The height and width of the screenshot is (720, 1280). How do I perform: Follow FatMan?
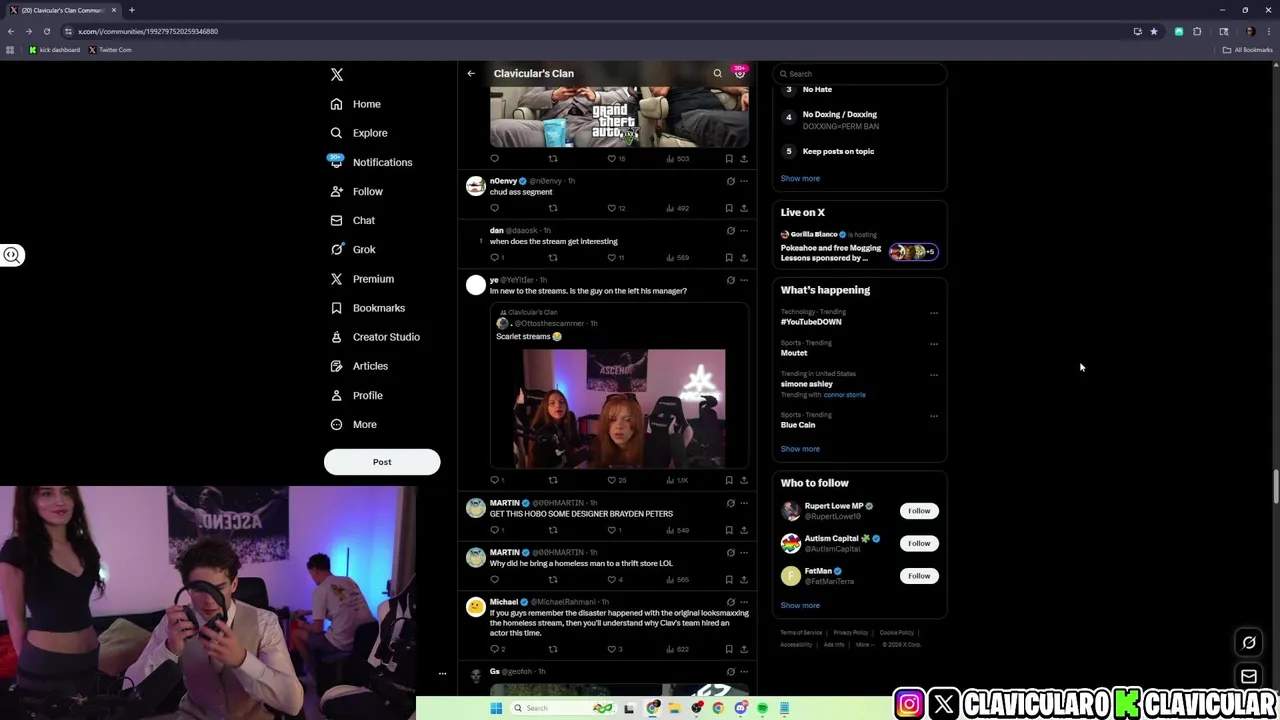pyautogui.click(x=919, y=576)
